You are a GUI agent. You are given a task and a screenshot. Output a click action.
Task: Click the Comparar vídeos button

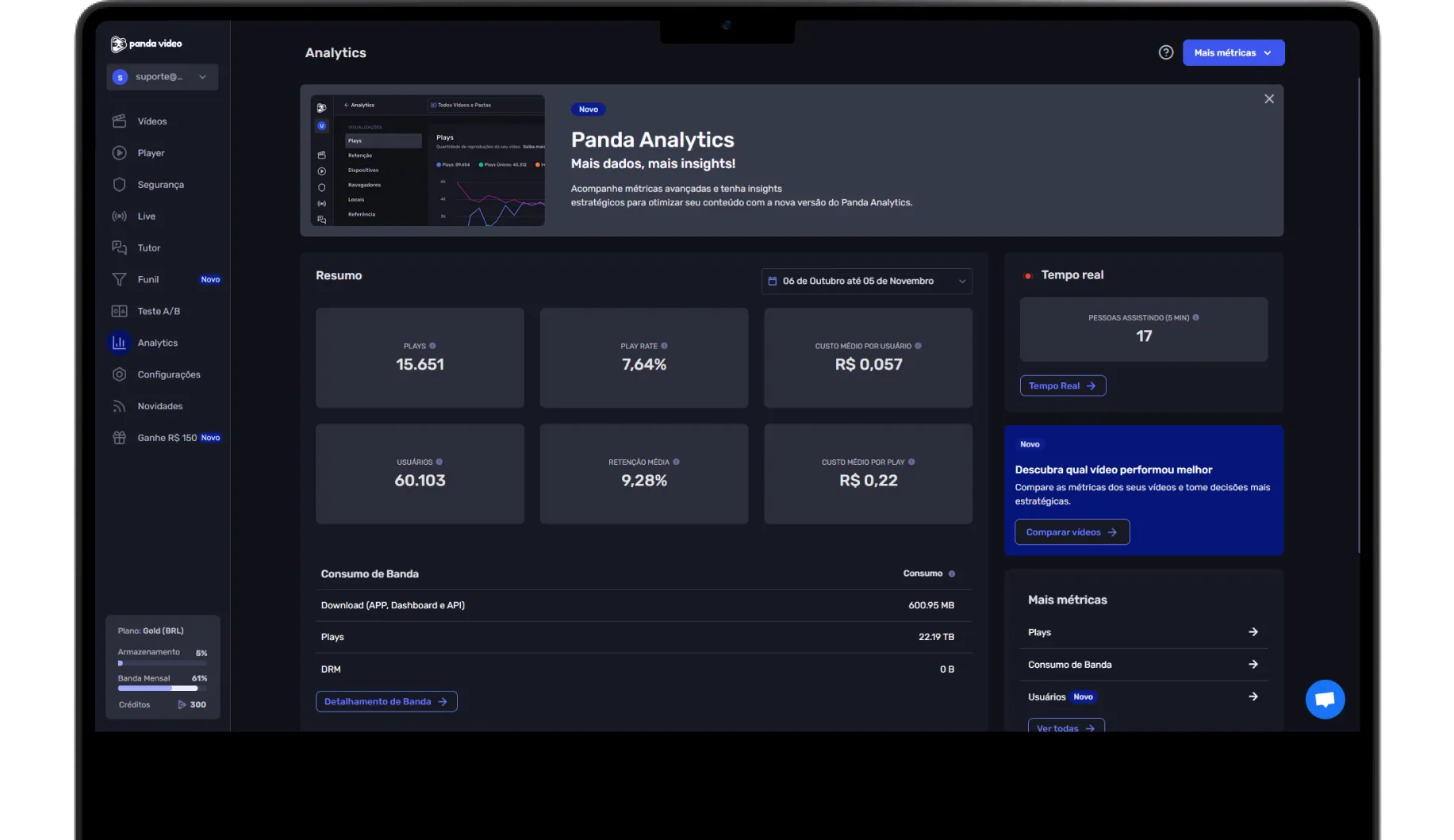[1072, 532]
